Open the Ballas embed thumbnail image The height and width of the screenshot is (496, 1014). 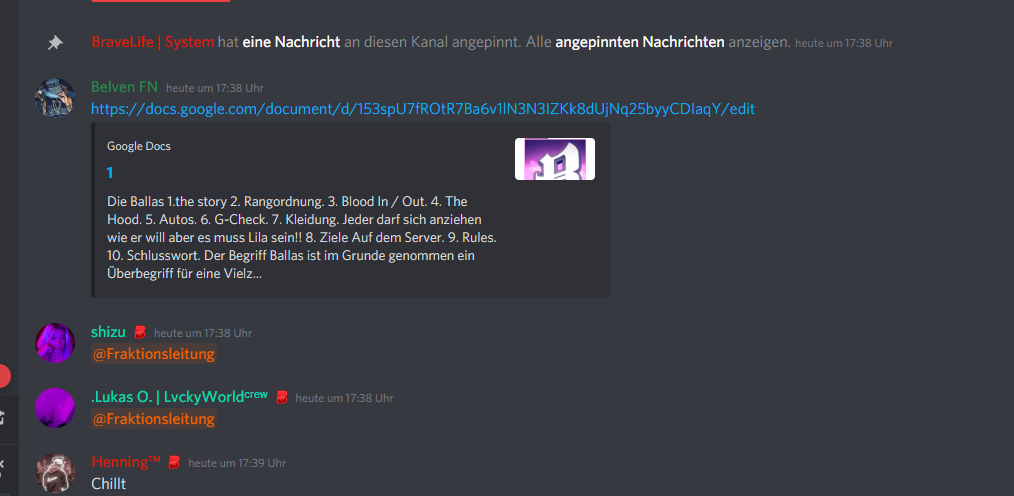pos(555,159)
